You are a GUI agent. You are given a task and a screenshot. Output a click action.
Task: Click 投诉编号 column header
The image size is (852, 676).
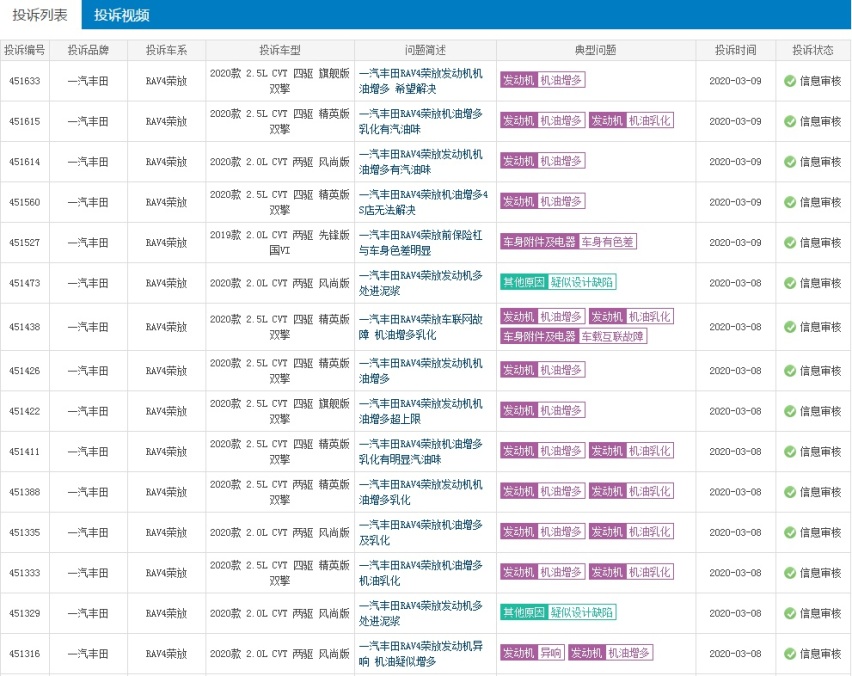[24, 50]
